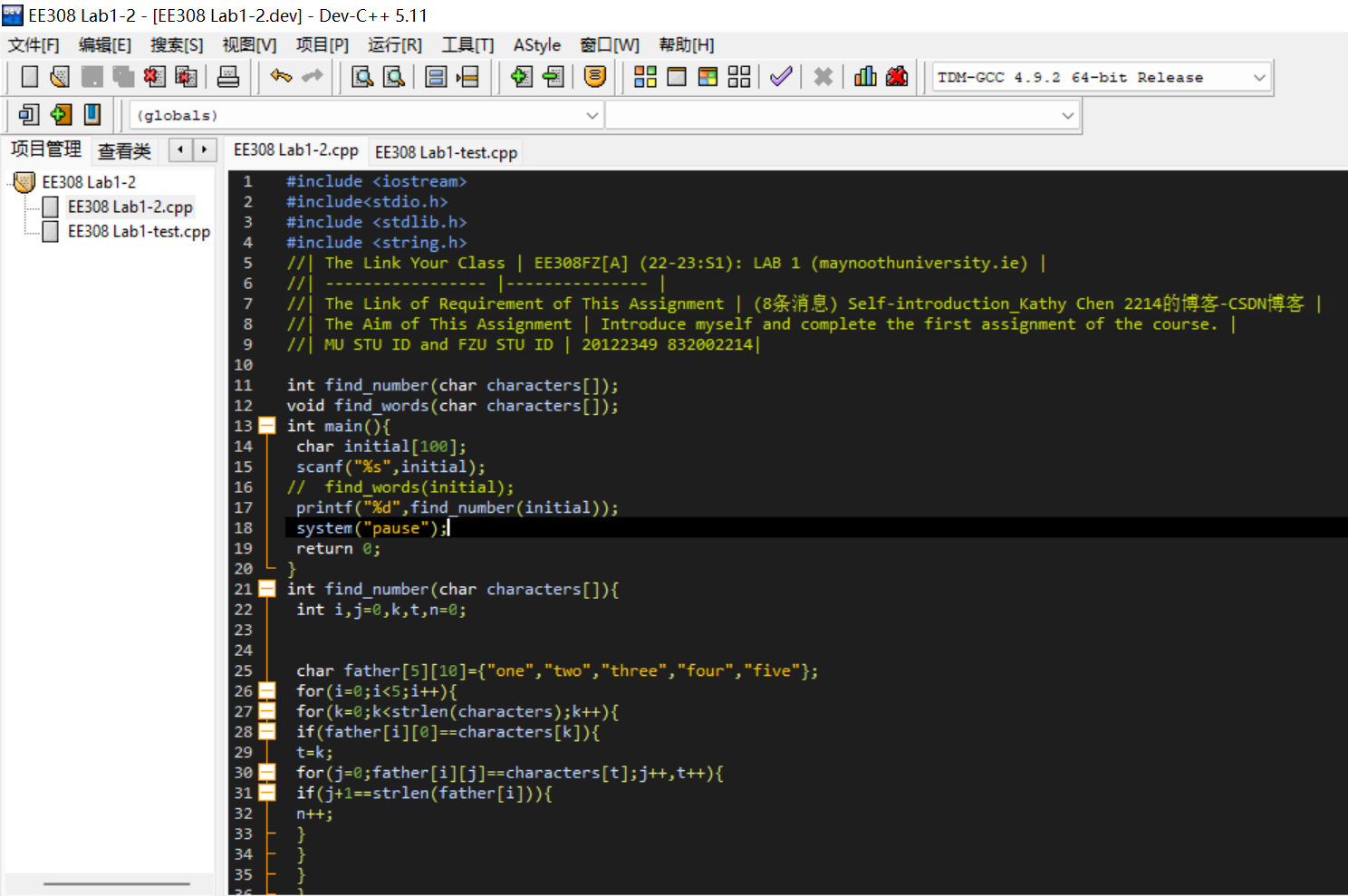Select EE308 Lab1-test.cpp in the project tree
This screenshot has height=896, width=1348.
pos(139,232)
